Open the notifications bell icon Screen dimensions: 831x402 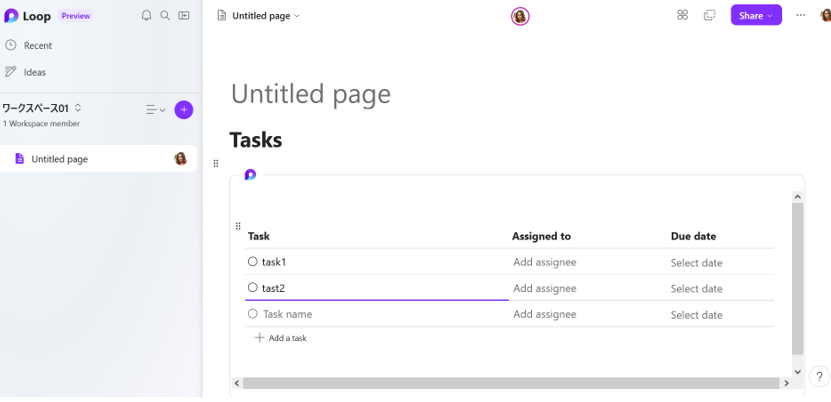click(x=147, y=16)
